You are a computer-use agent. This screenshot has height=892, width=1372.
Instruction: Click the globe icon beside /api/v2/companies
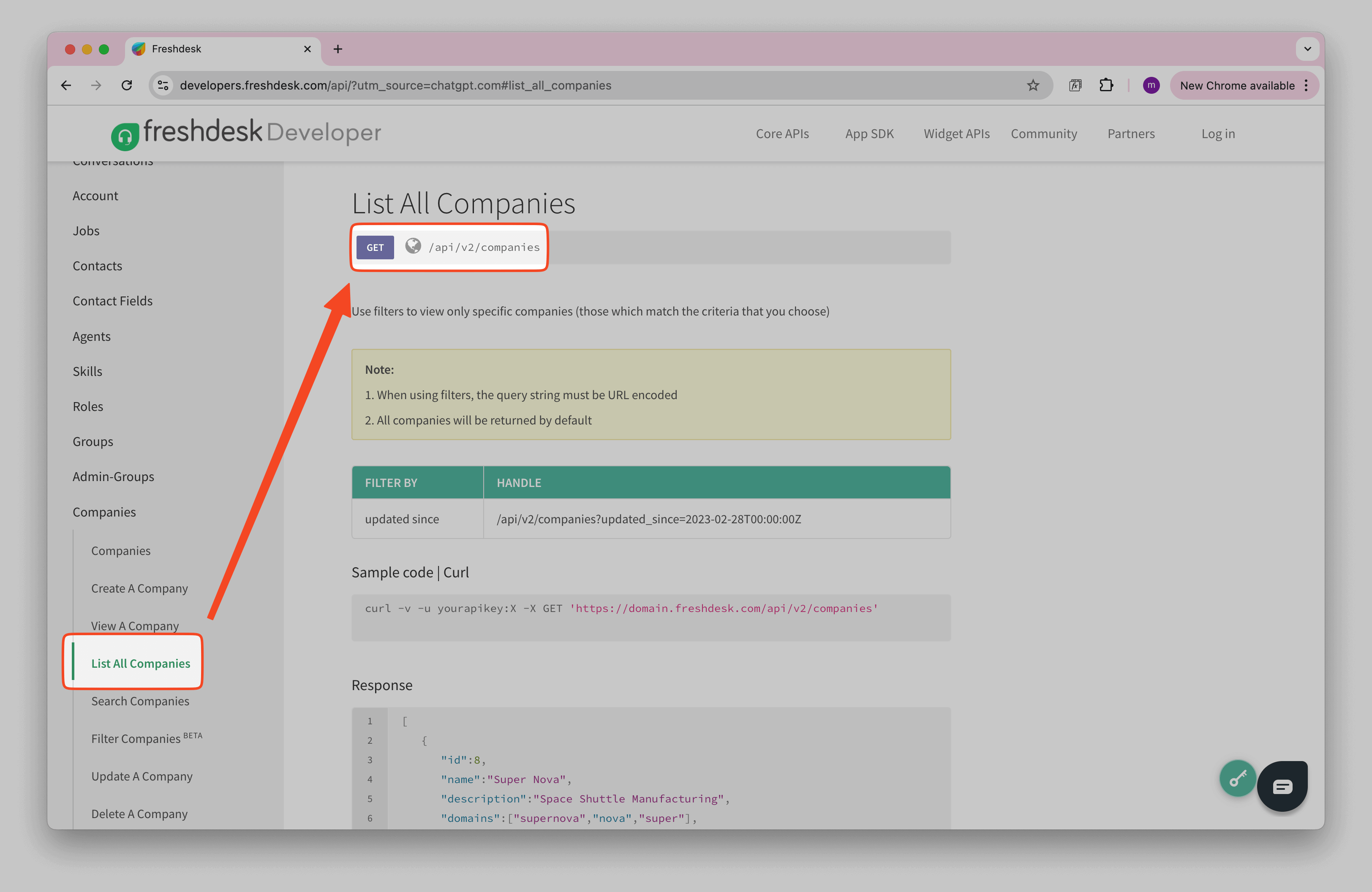(413, 246)
